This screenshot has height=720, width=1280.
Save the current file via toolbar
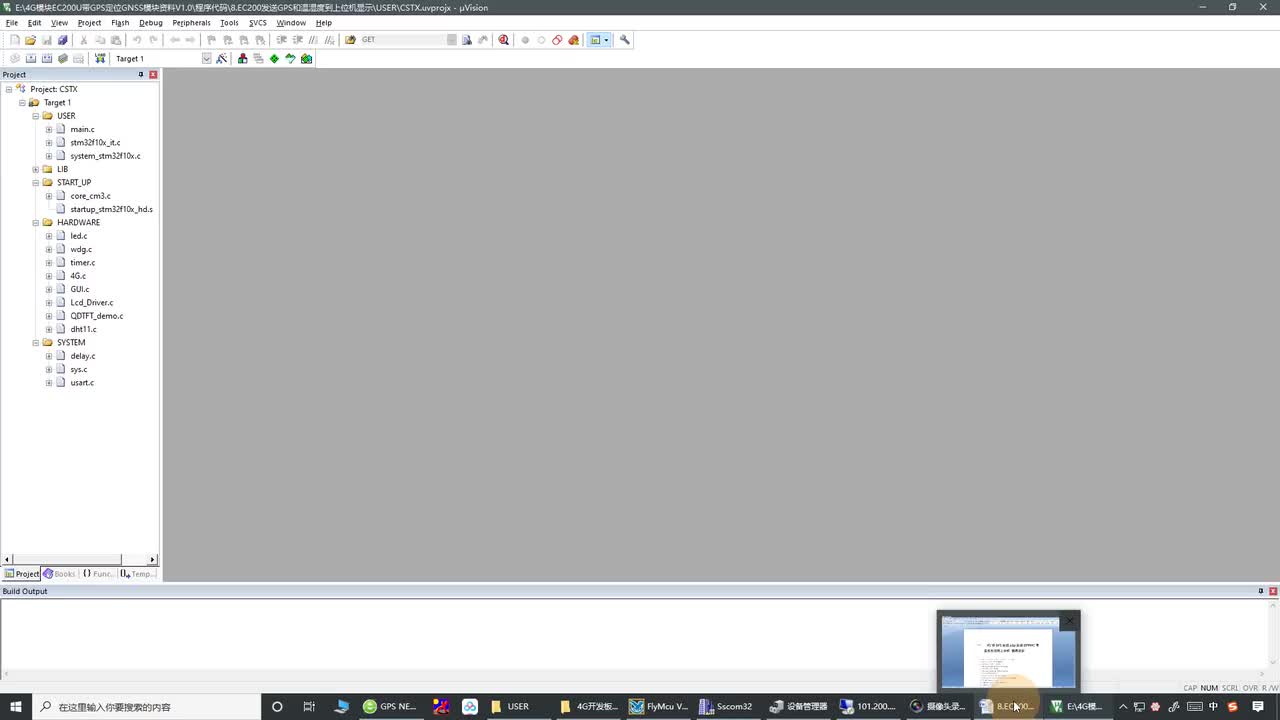tap(47, 40)
